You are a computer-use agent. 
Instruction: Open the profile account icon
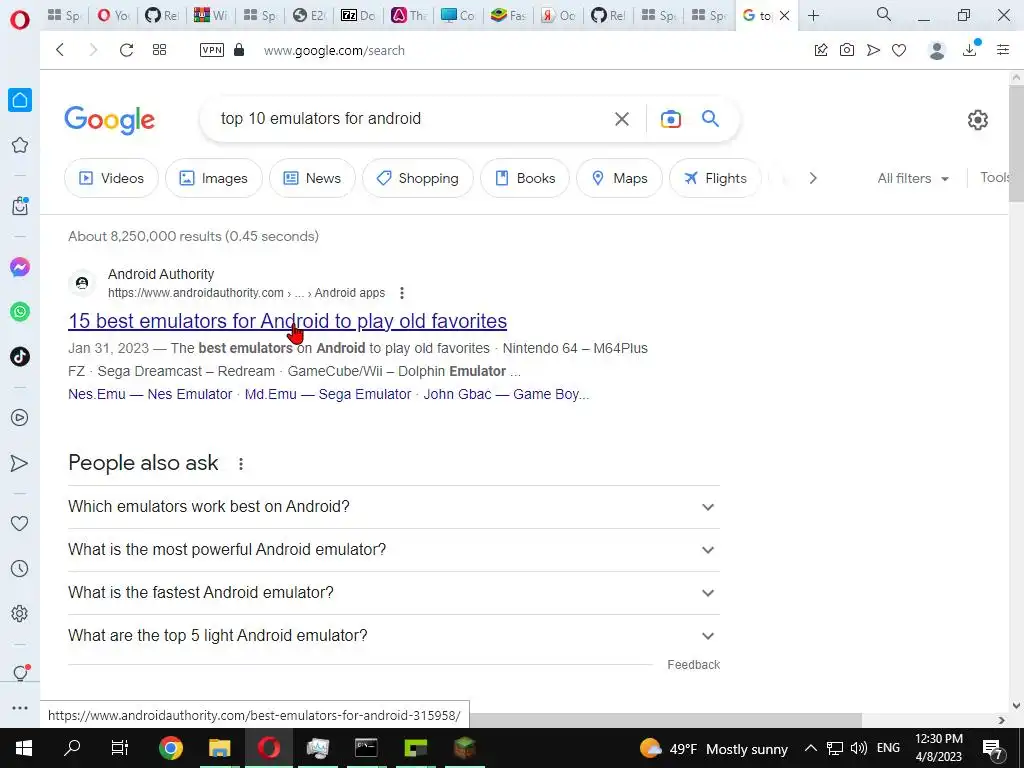937,50
